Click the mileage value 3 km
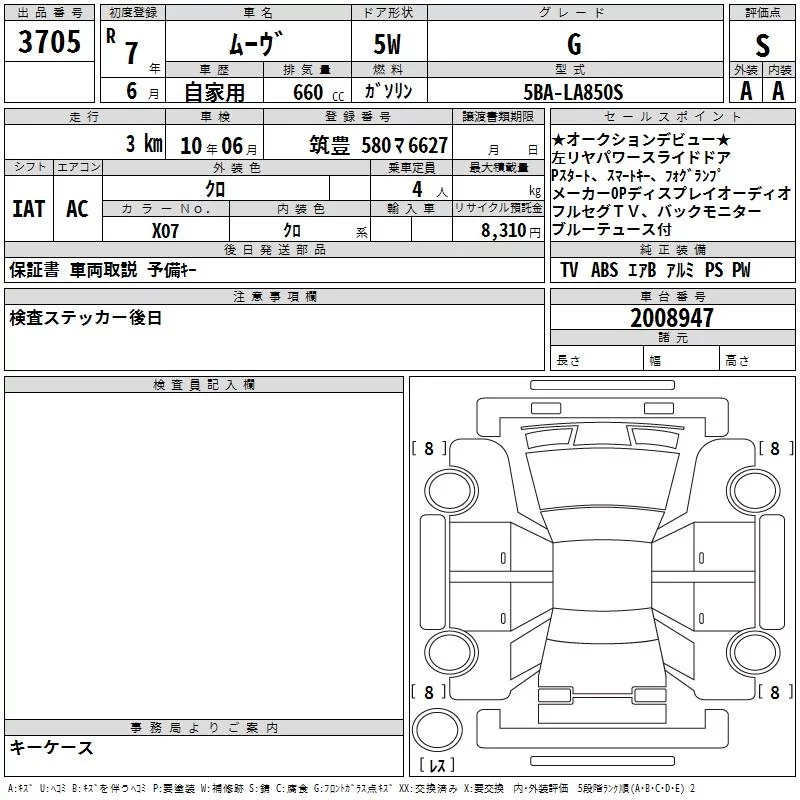Screen dimensions: 800x800 tap(144, 144)
